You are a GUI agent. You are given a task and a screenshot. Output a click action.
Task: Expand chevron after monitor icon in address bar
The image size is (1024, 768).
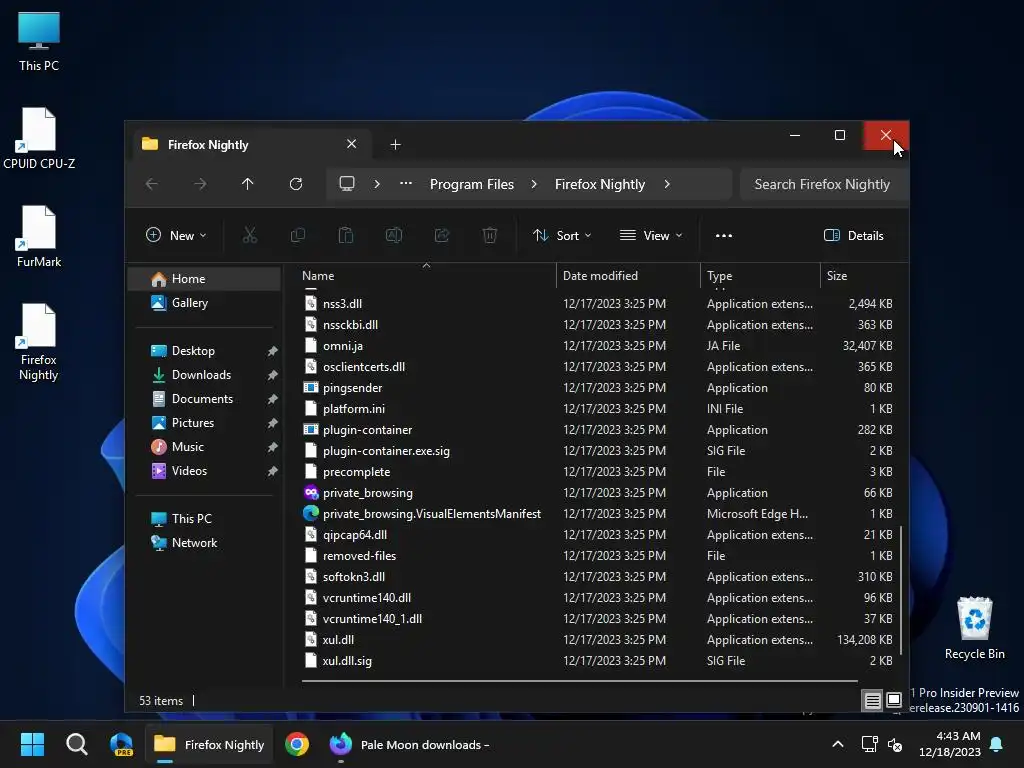pos(377,184)
